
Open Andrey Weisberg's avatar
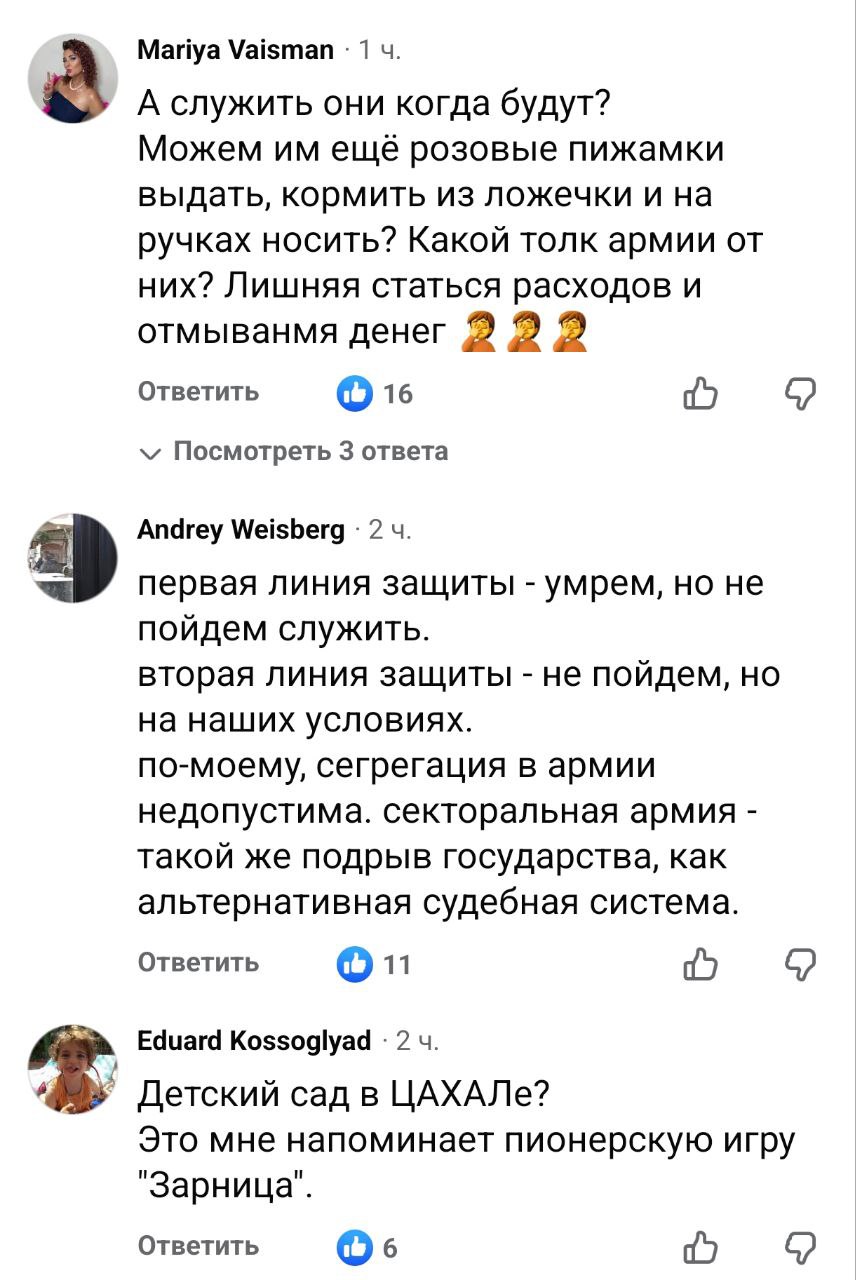point(73,558)
